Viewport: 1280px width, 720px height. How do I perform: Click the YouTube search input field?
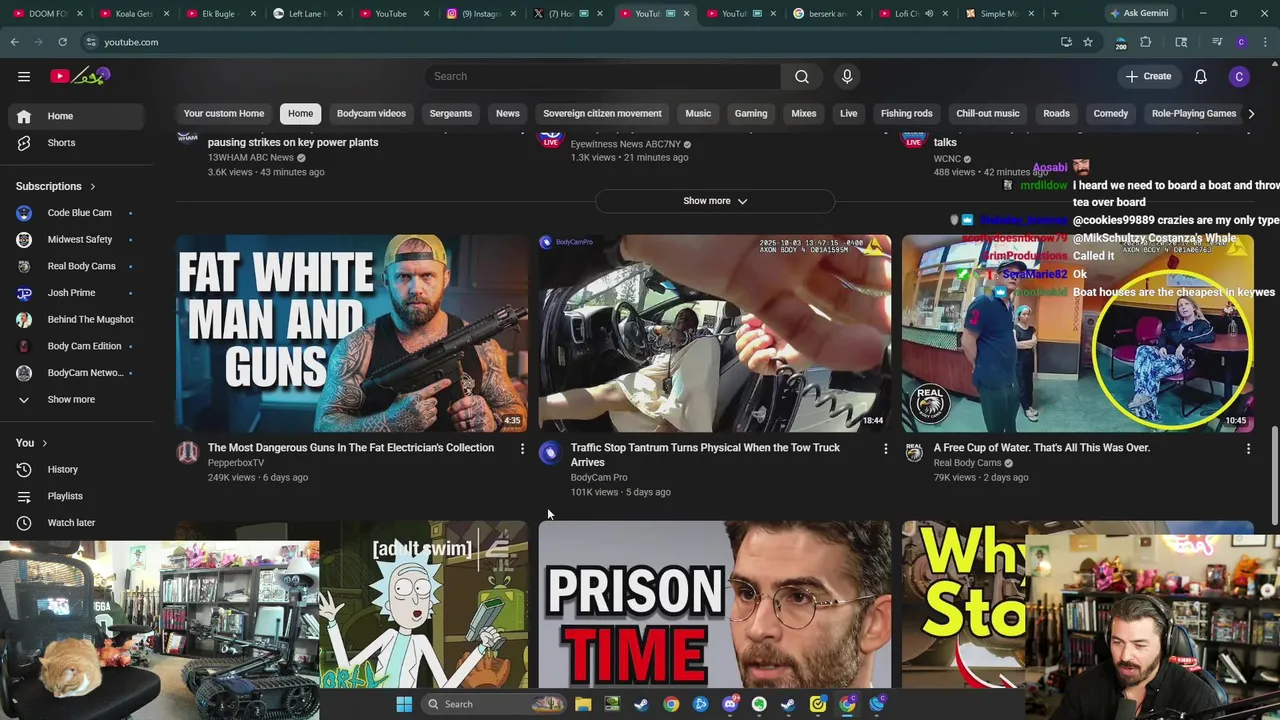tap(602, 76)
